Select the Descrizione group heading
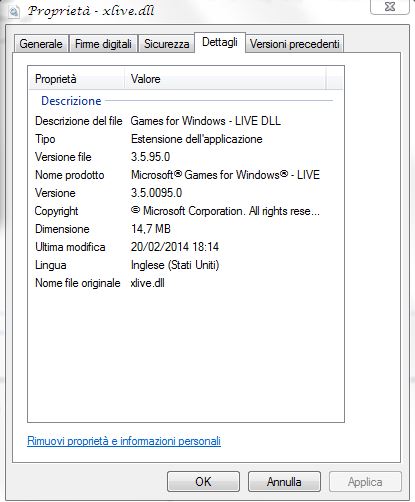 click(71, 101)
